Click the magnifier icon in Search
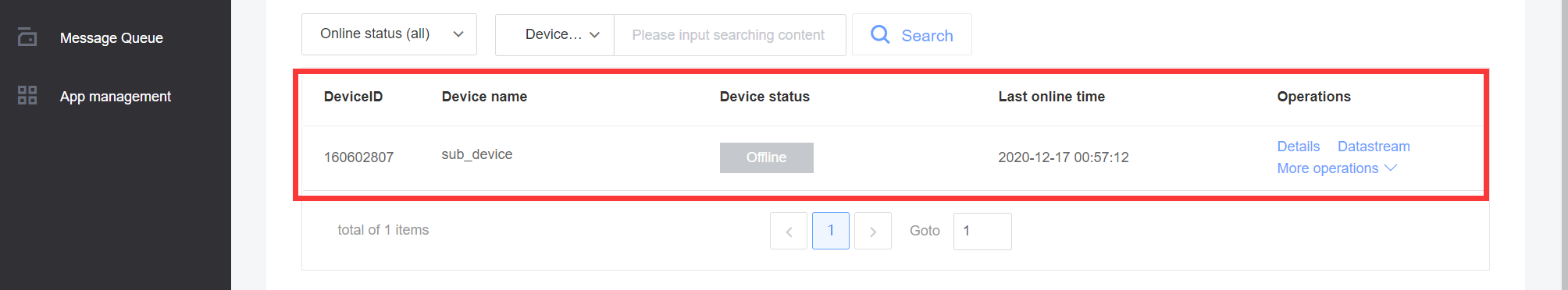This screenshot has height=290, width=1568. click(880, 34)
